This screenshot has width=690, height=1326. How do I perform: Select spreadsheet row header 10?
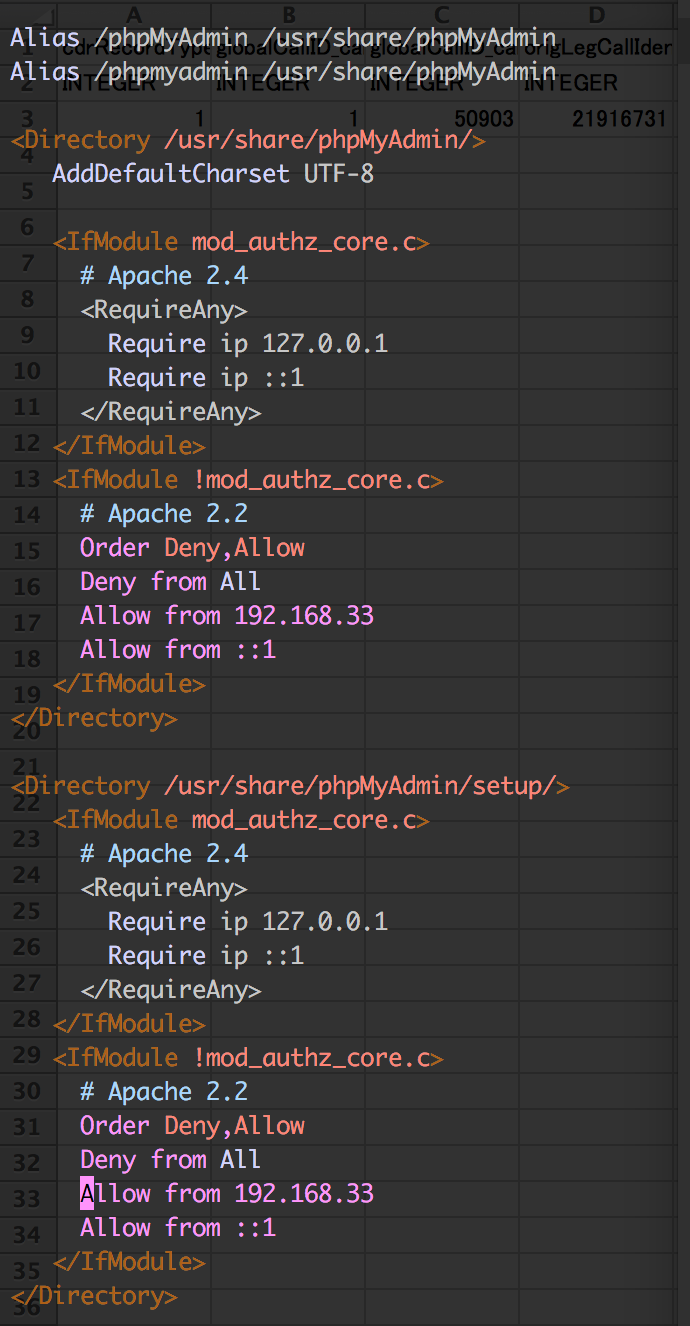pos(28,371)
